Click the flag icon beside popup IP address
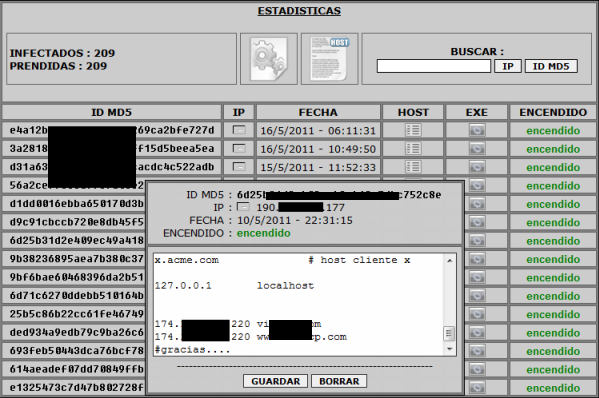Screen dimensions: 599x398 tap(243, 207)
